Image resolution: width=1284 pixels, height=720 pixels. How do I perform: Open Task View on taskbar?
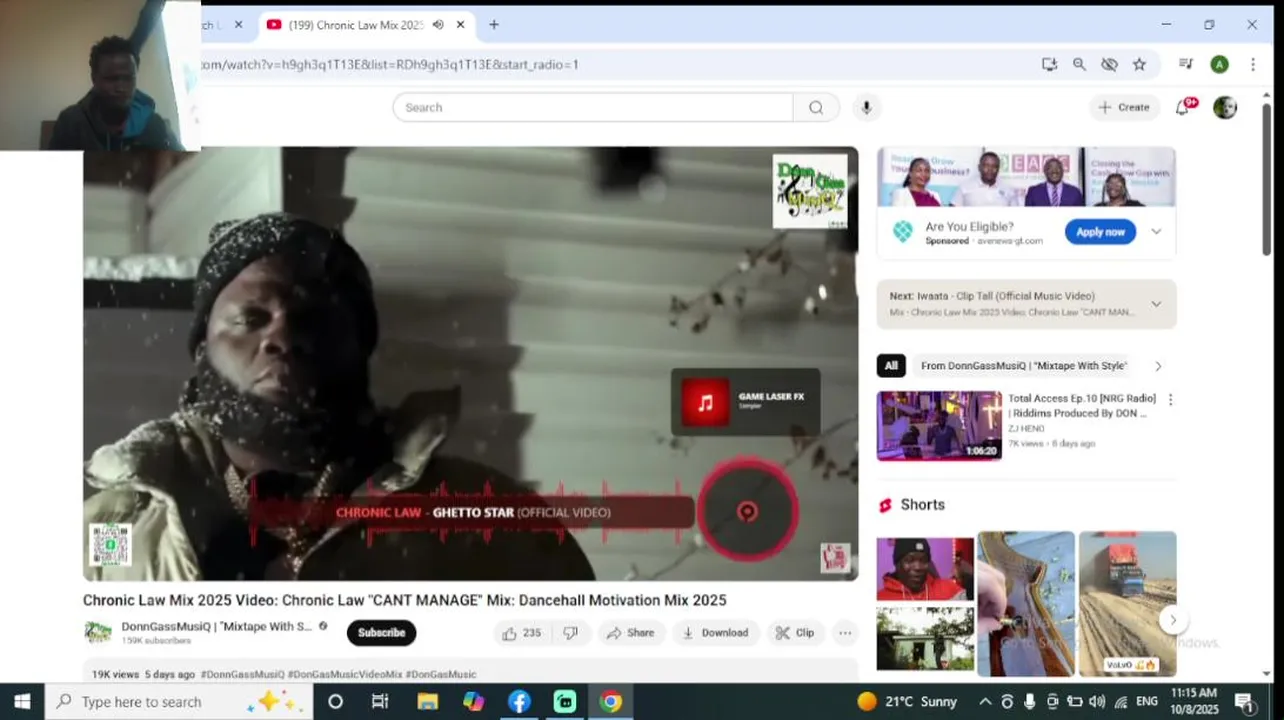coord(380,702)
